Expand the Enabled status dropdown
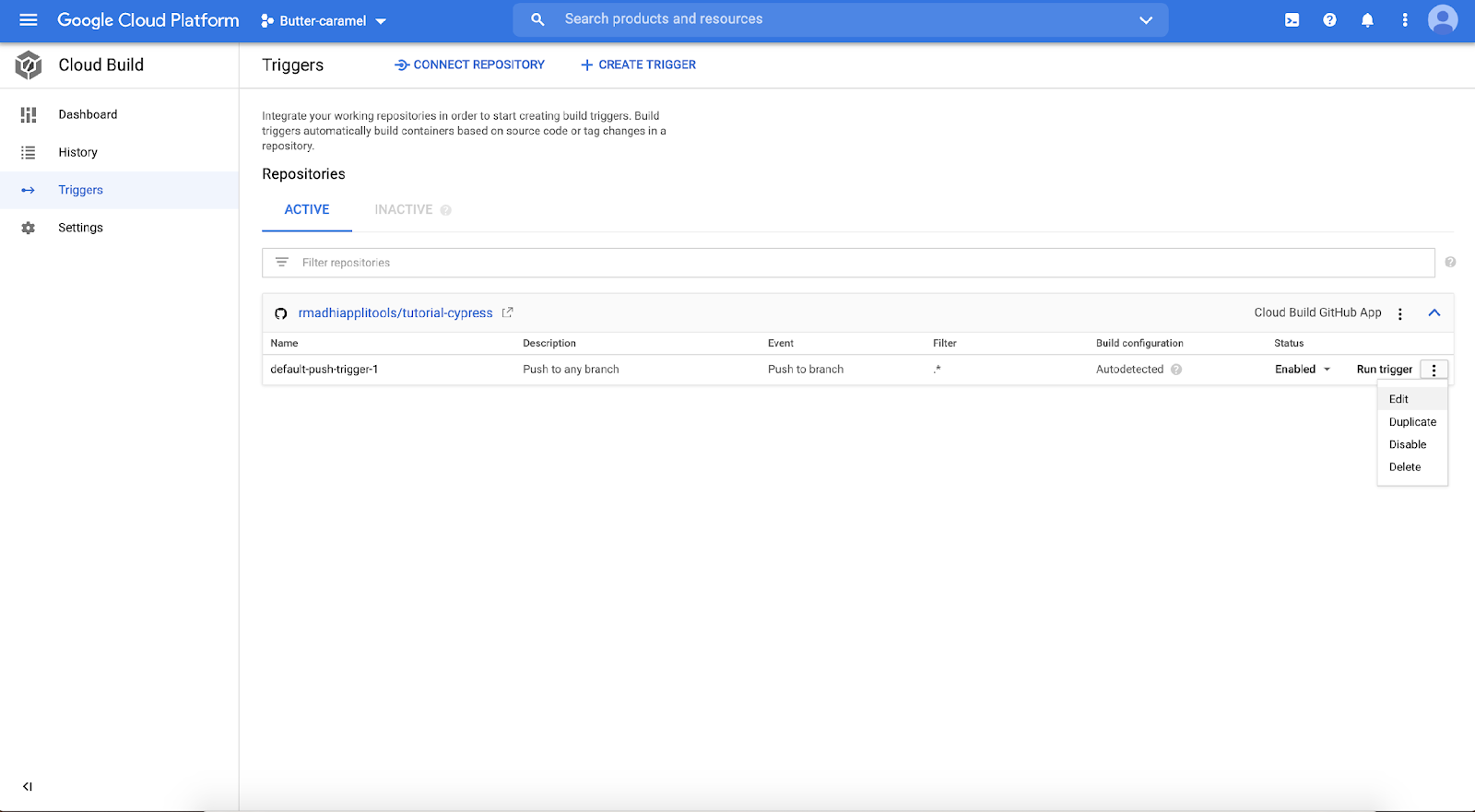Image resolution: width=1475 pixels, height=812 pixels. 1303,370
